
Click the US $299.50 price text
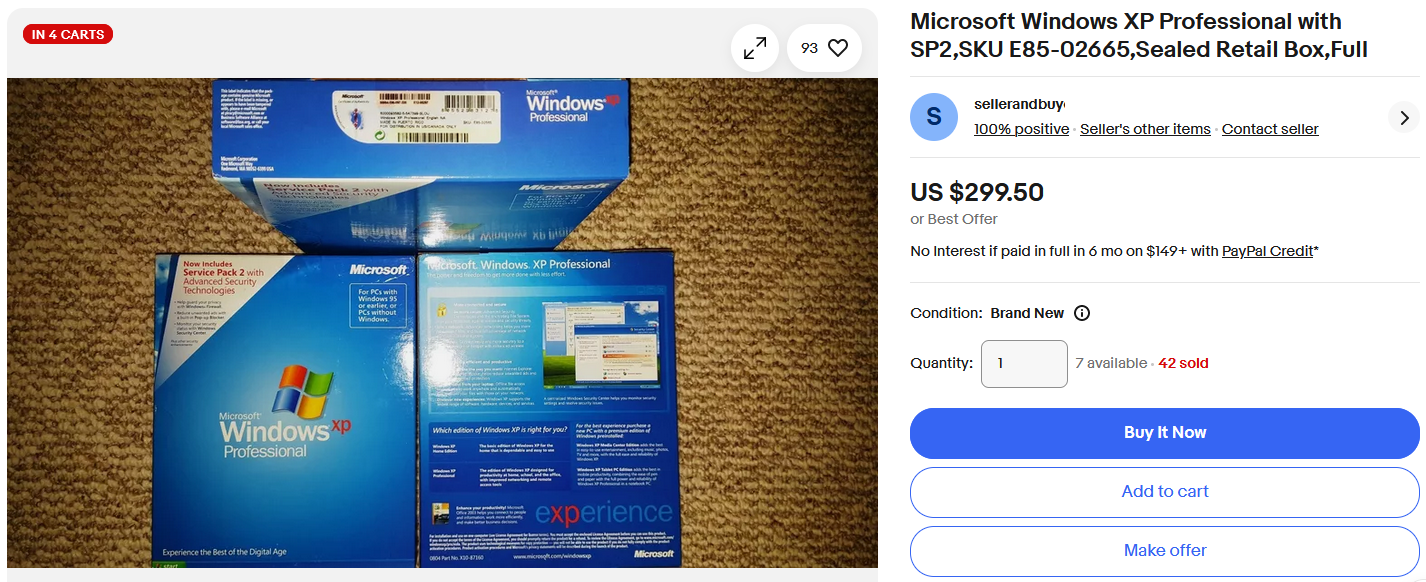977,192
